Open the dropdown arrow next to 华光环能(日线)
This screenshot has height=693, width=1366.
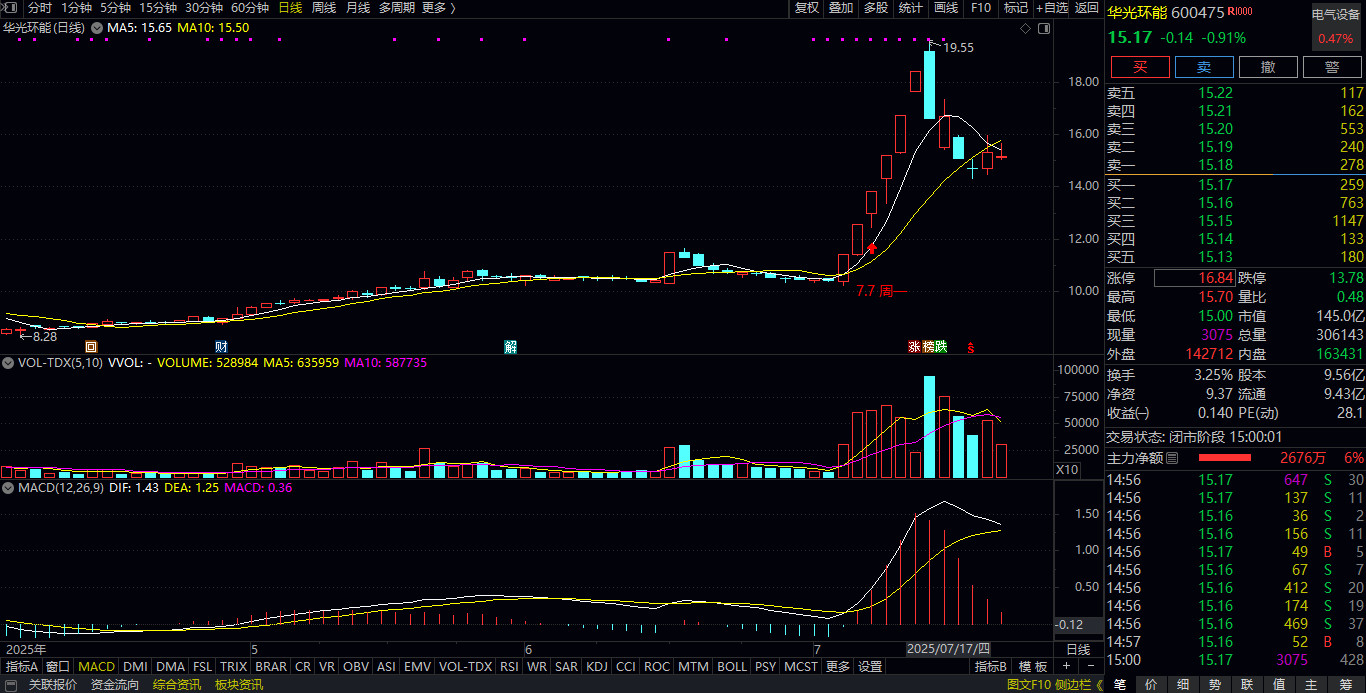[97, 28]
